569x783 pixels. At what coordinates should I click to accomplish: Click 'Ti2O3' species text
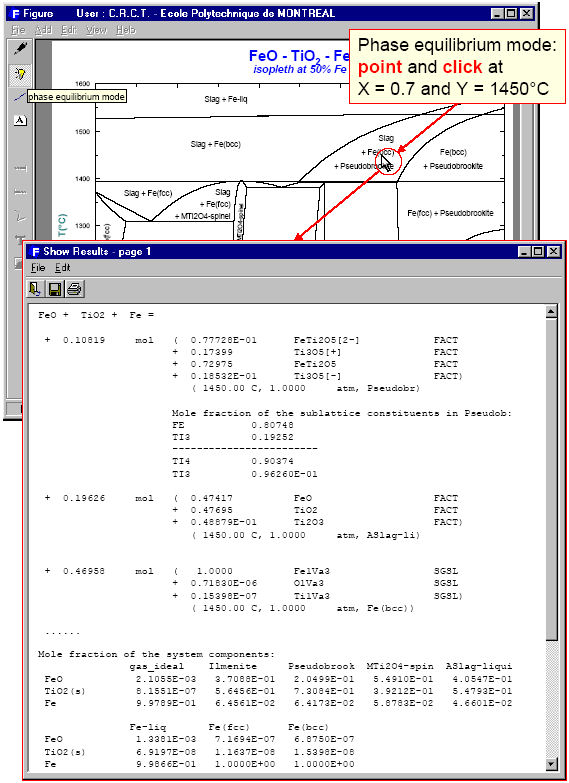(309, 522)
